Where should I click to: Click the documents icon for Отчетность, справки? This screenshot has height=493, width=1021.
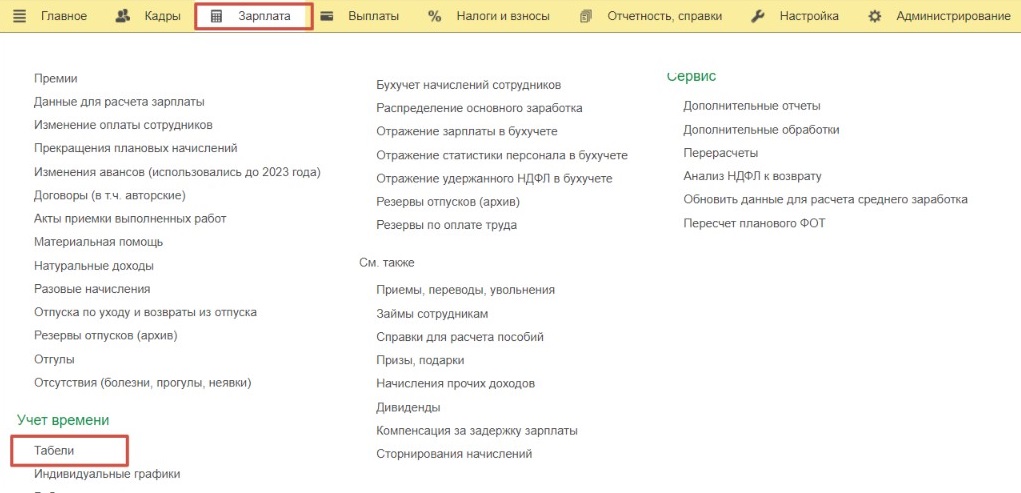[x=586, y=16]
